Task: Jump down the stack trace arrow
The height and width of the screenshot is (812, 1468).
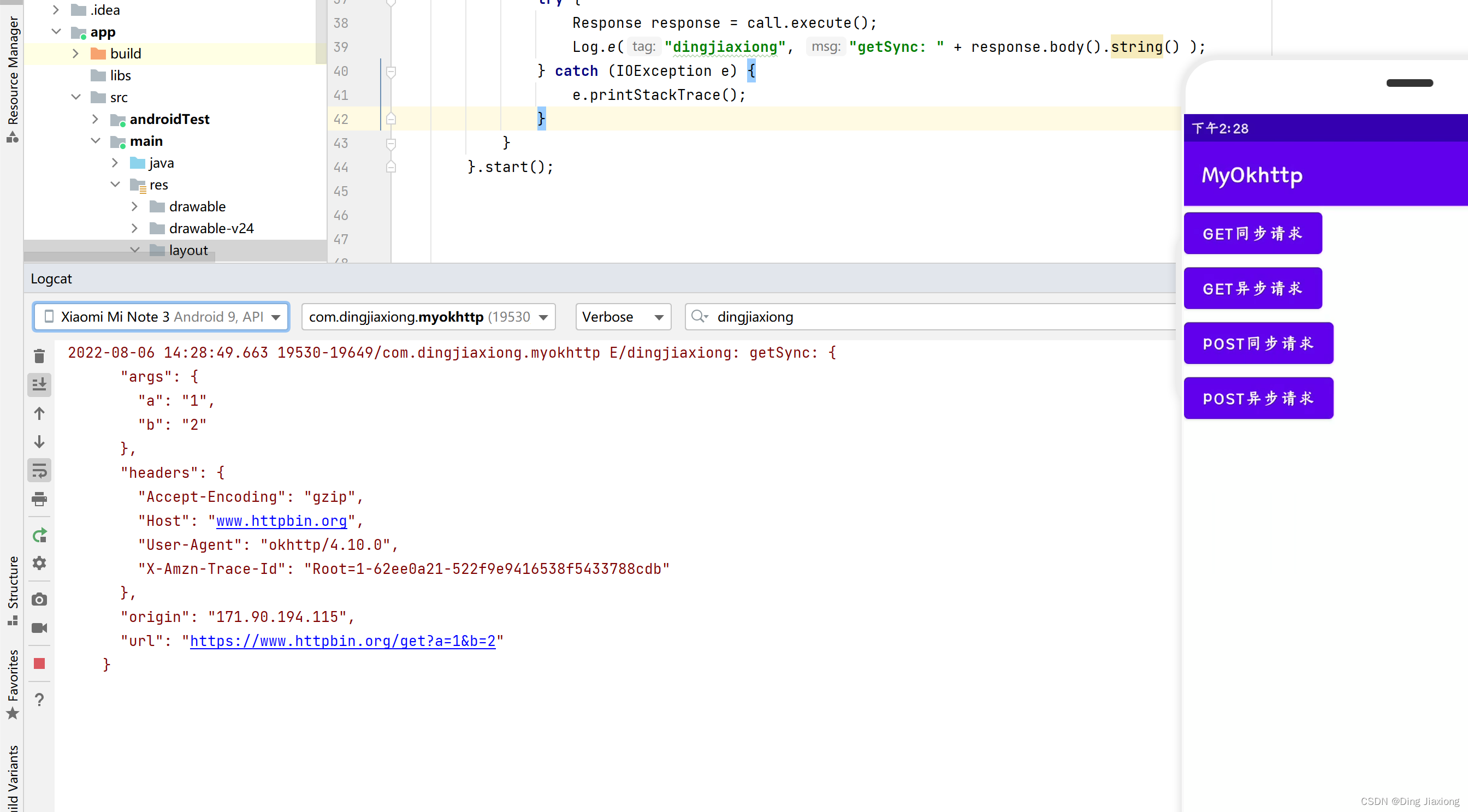Action: tap(39, 442)
